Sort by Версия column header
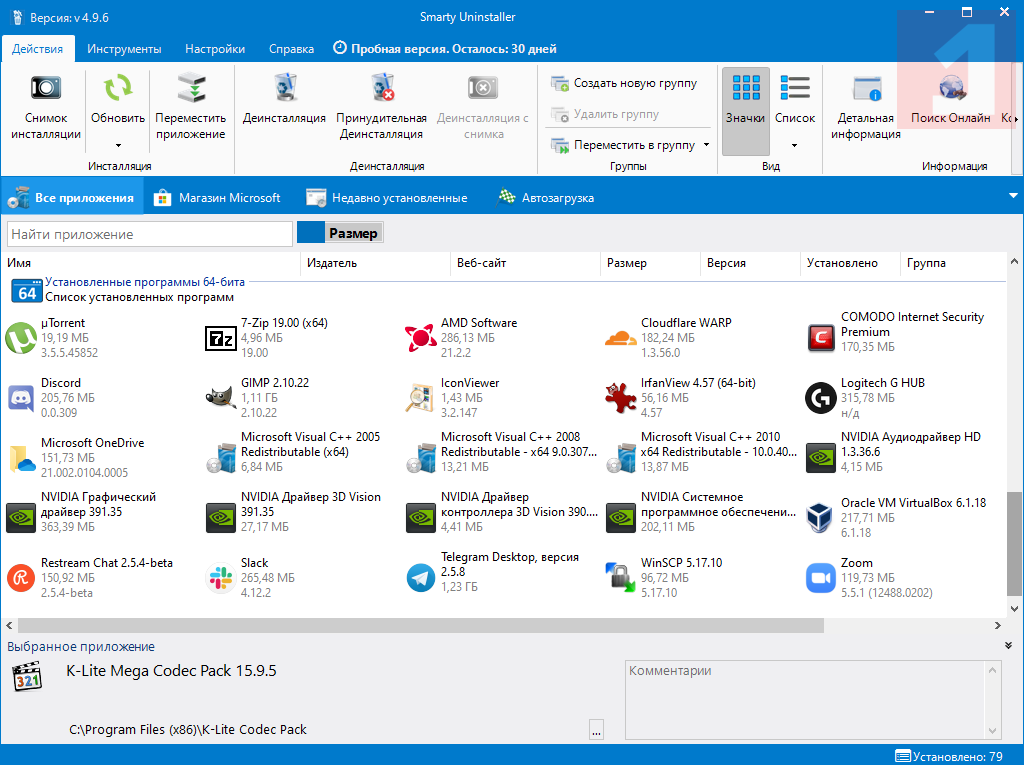 [x=750, y=263]
